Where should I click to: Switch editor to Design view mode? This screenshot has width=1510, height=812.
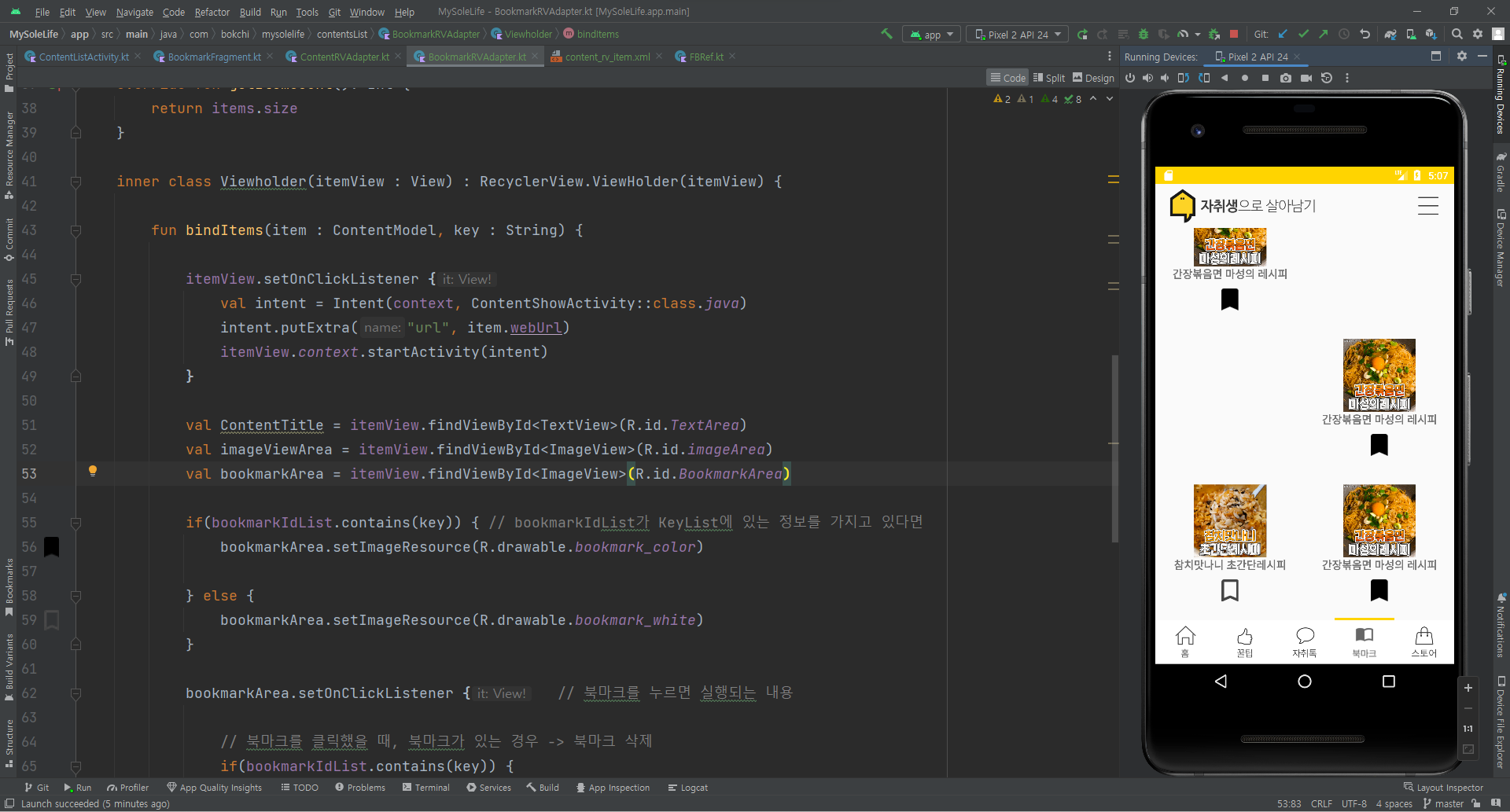click(x=1093, y=78)
